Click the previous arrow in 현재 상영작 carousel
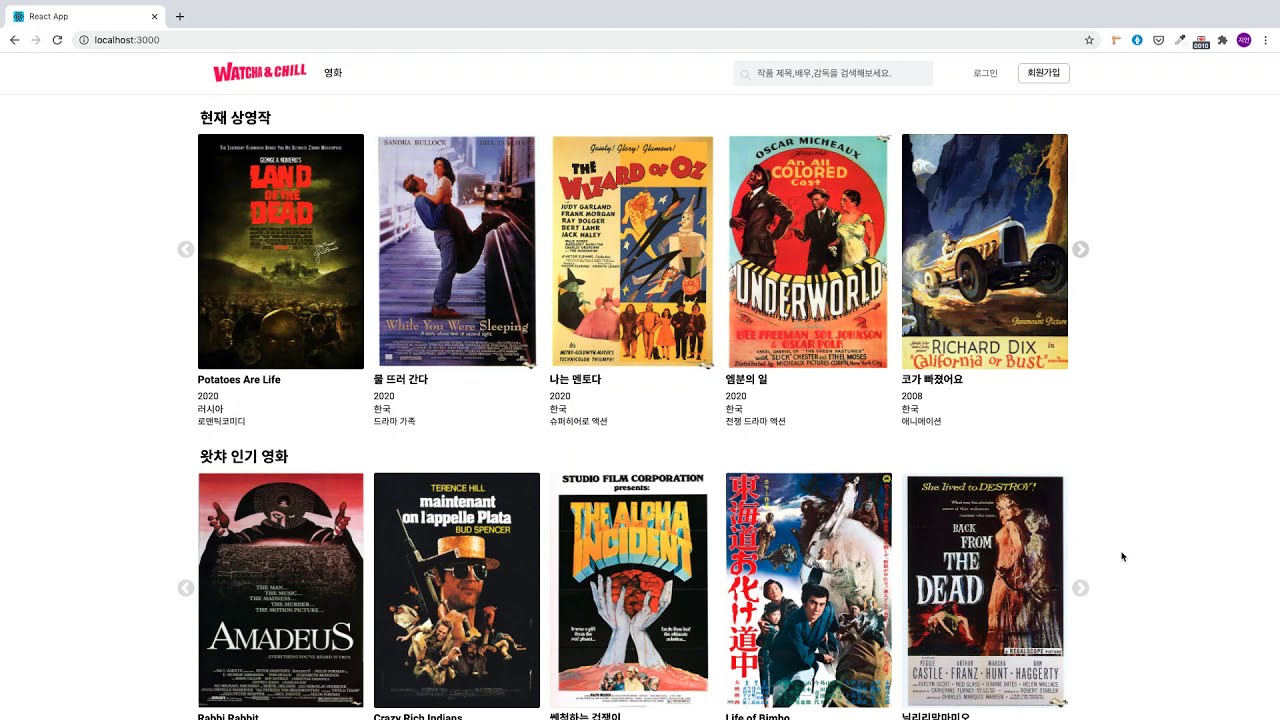The width and height of the screenshot is (1280, 720). [186, 250]
